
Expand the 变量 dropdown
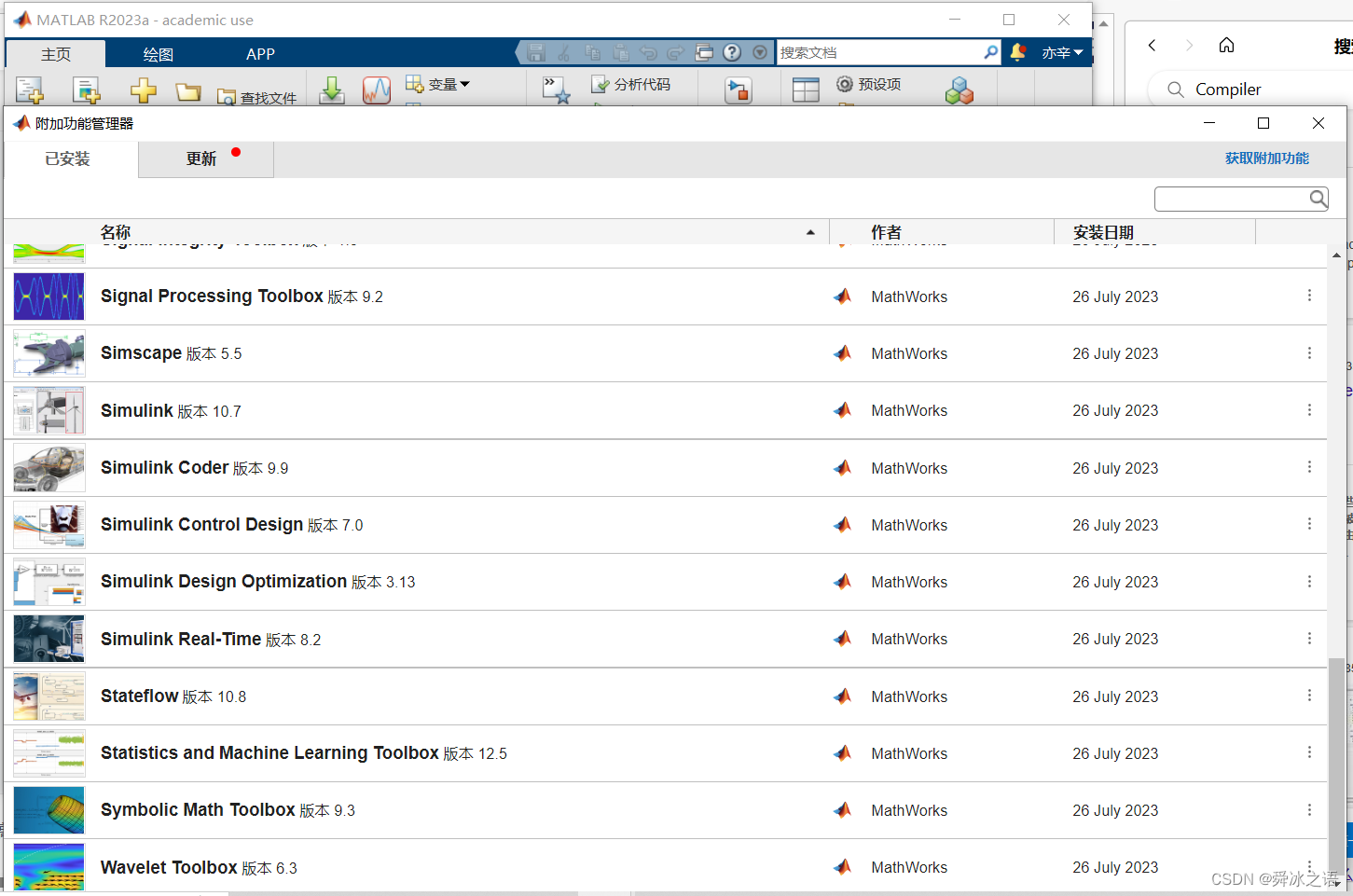pyautogui.click(x=438, y=85)
